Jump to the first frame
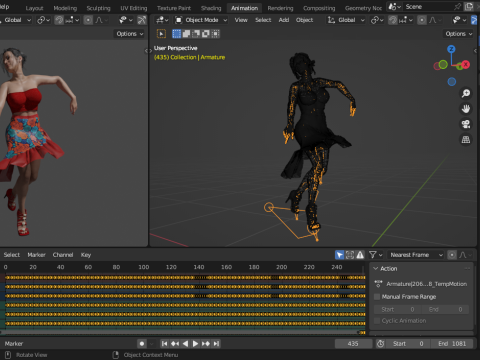This screenshot has width=480, height=360. tap(164, 344)
